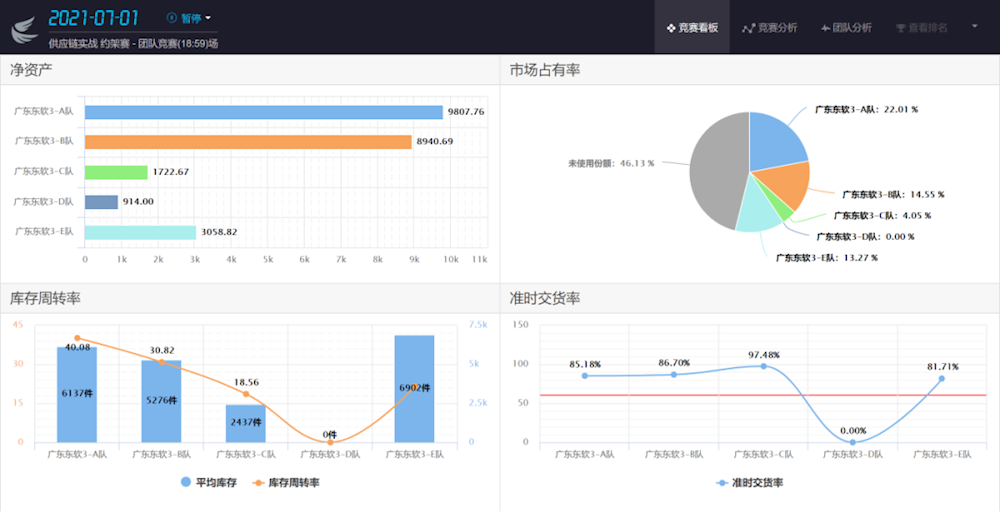Click the winged logo icon in header
1000x513 pixels.
(x=24, y=27)
